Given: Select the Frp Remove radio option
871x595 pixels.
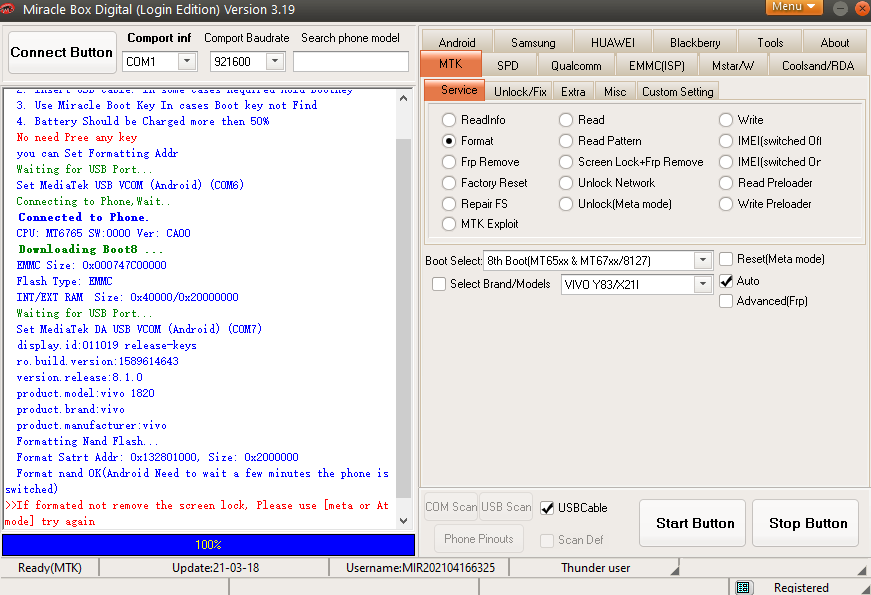Looking at the screenshot, I should tap(449, 162).
